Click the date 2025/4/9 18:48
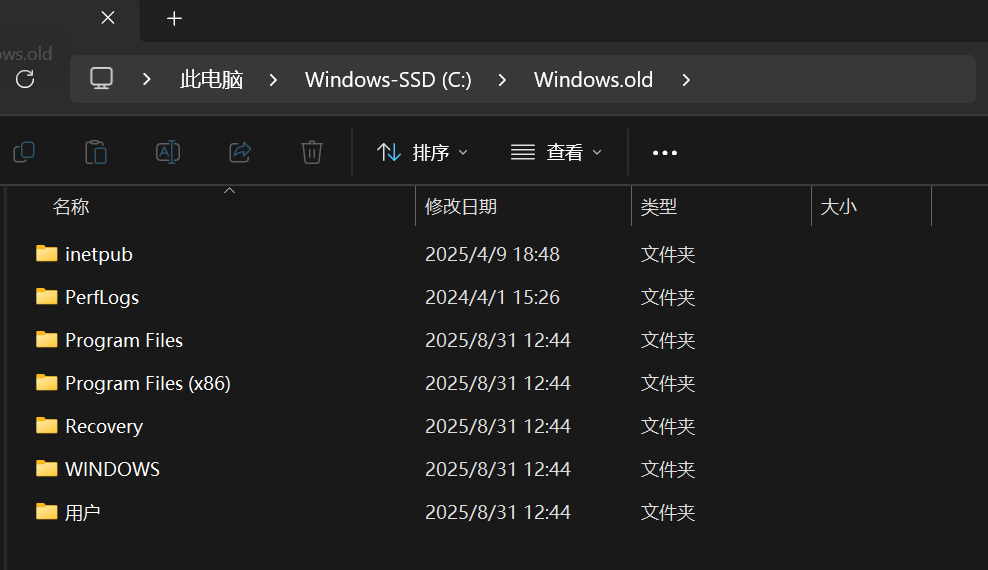 tap(492, 254)
